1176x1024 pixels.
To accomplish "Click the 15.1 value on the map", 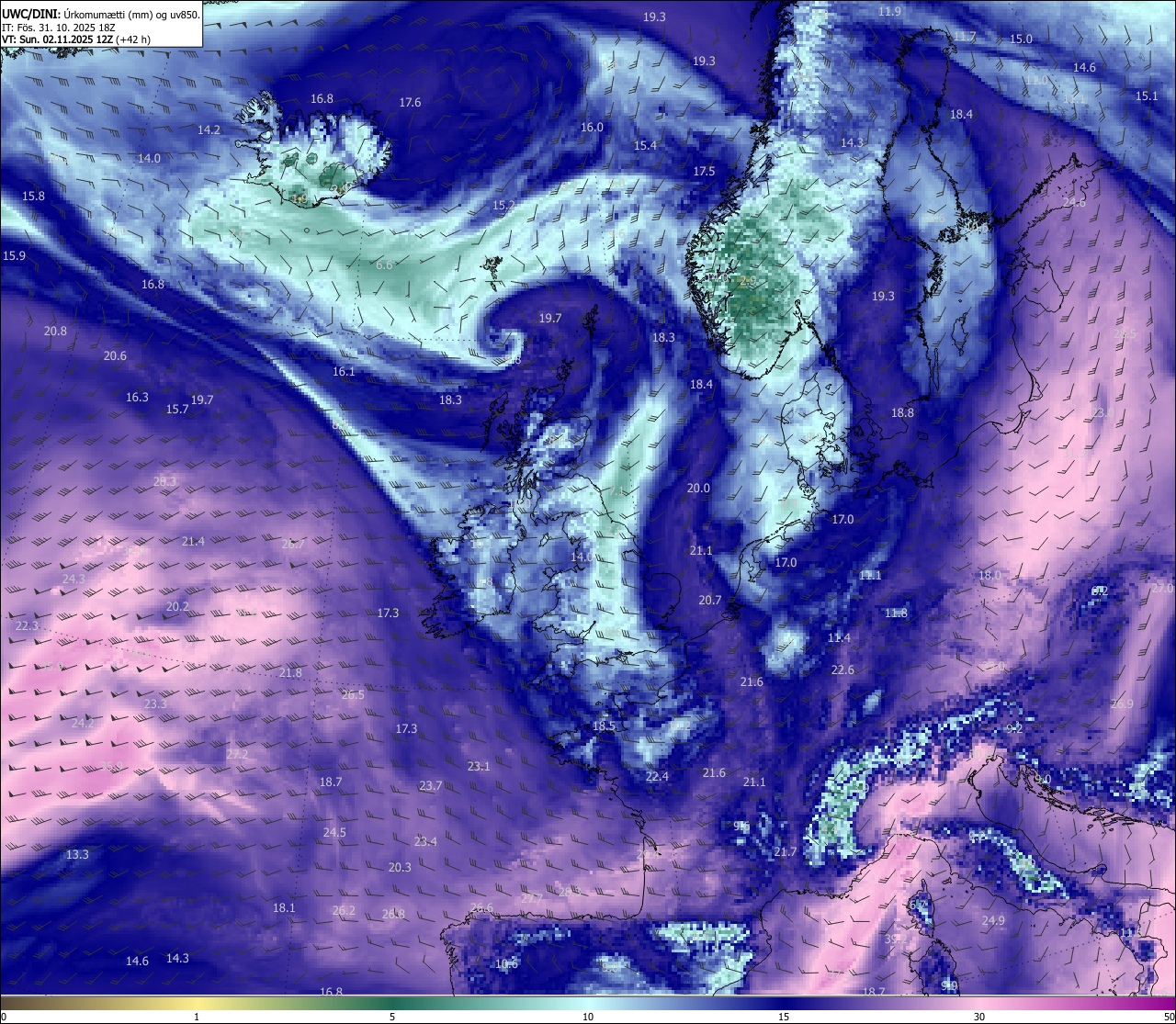I will (1147, 96).
